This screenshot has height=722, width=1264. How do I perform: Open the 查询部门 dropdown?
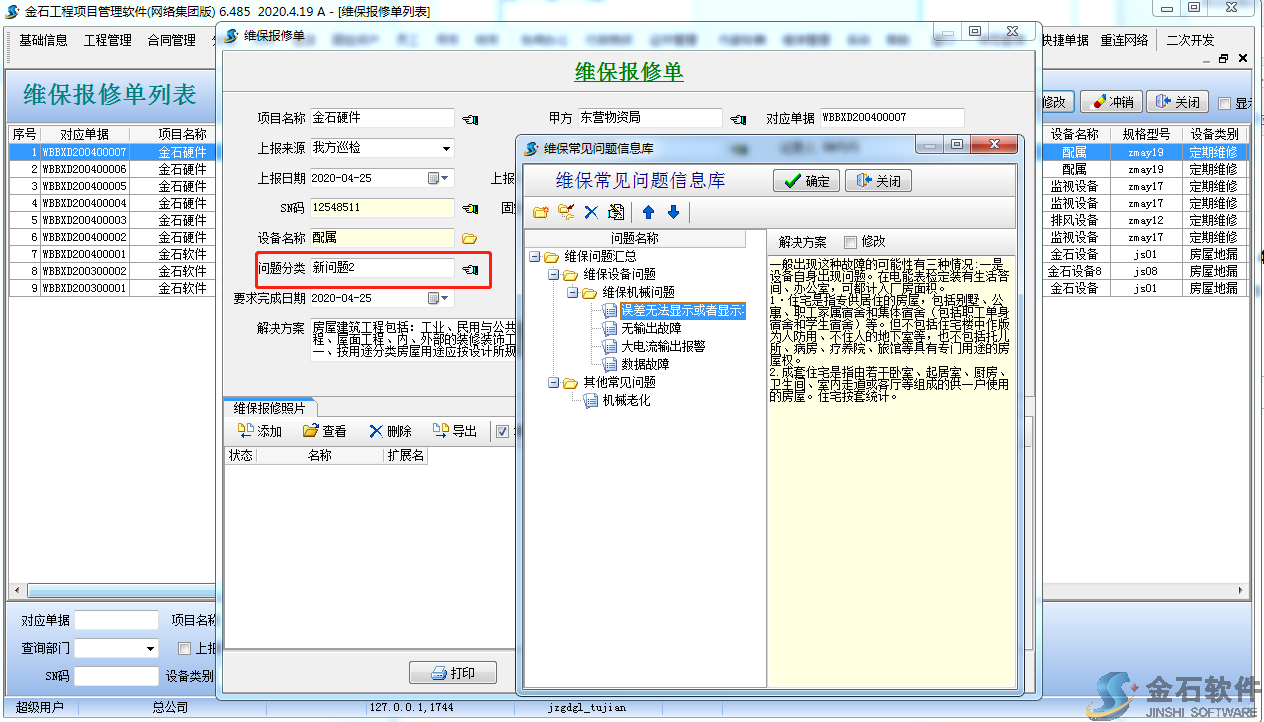pyautogui.click(x=150, y=648)
